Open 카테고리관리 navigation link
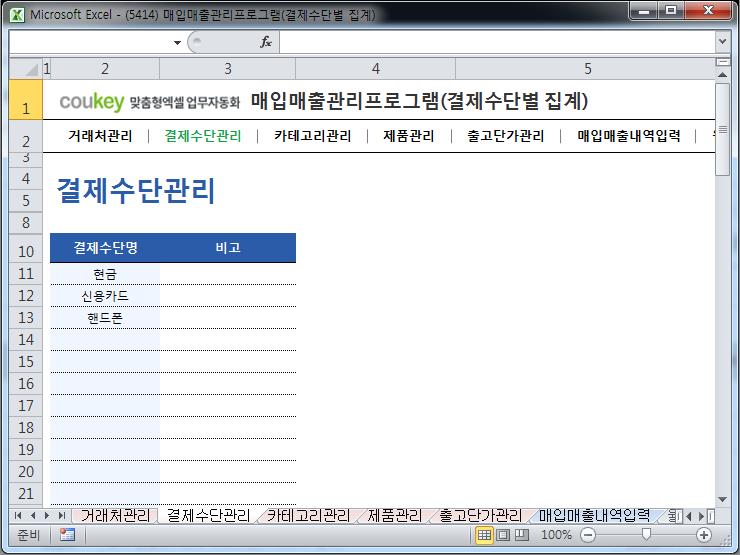Image resolution: width=740 pixels, height=555 pixels. [312, 136]
